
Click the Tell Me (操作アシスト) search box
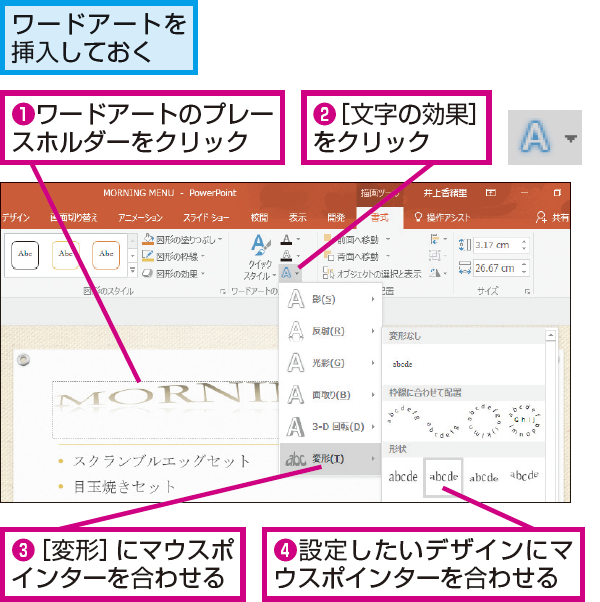click(442, 217)
